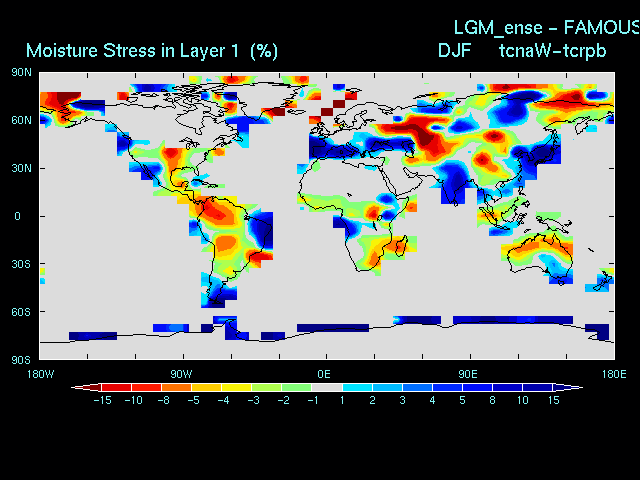This screenshot has height=480, width=640.
Task: Select the 0 equator label on latitude axis
Action: (x=17, y=216)
